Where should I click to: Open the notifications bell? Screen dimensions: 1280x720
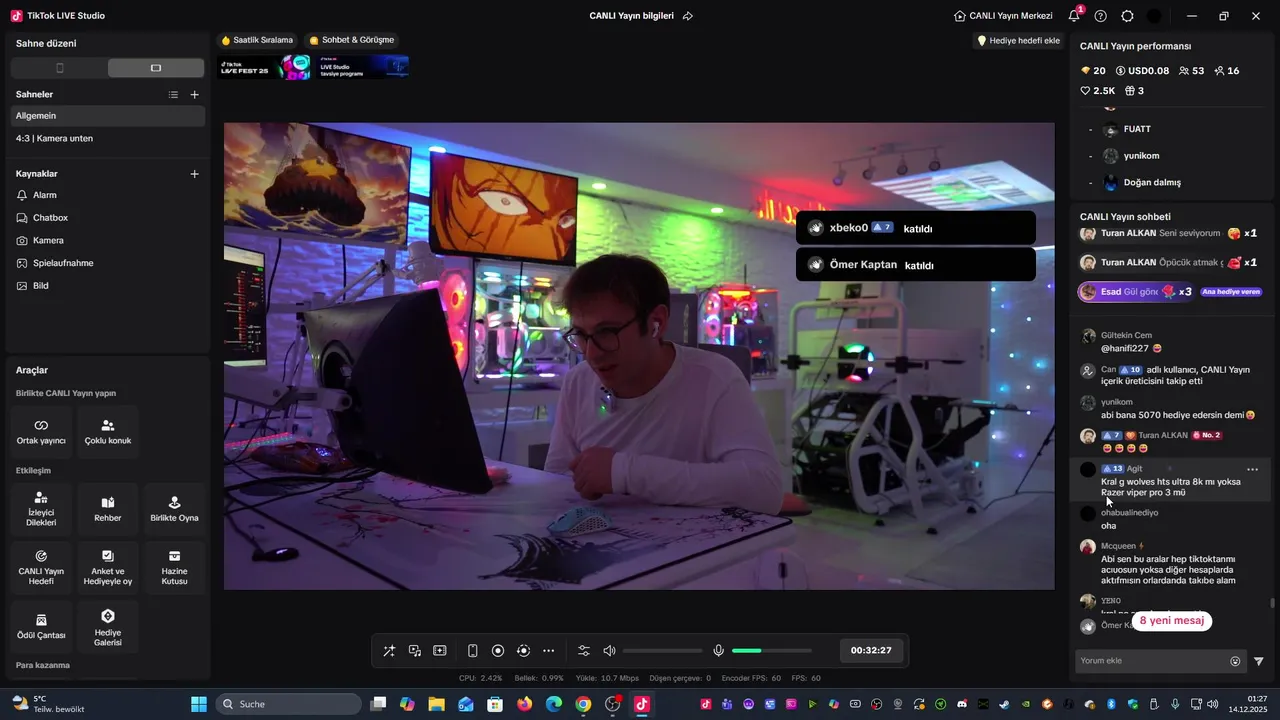(x=1074, y=16)
